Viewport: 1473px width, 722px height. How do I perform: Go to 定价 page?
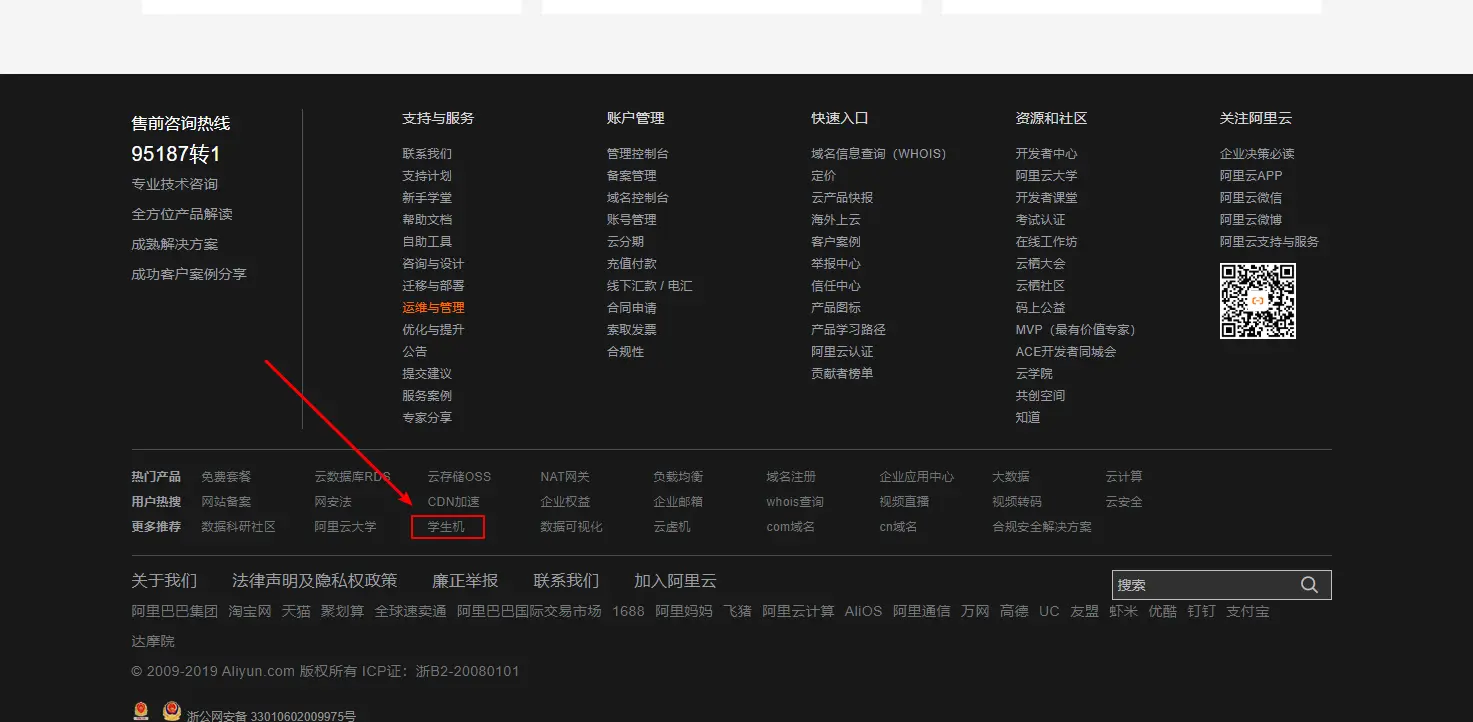coord(824,176)
